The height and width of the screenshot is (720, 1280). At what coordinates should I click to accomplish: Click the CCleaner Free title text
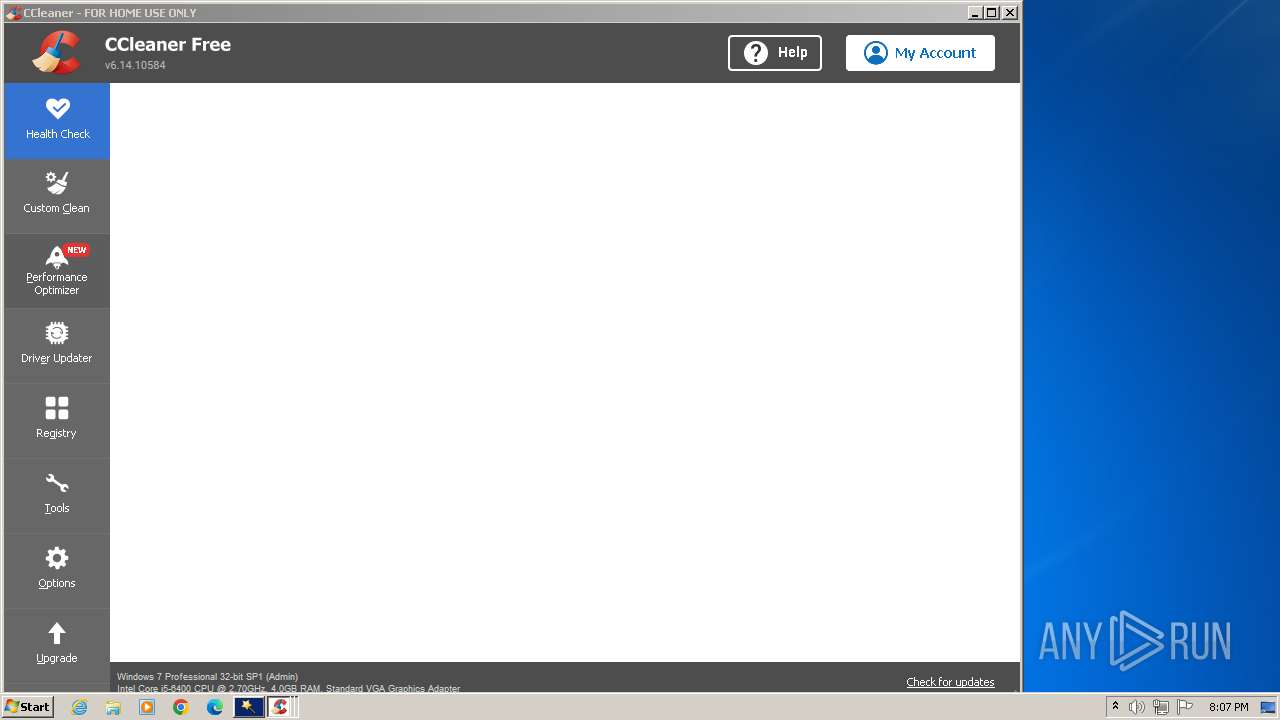coord(168,44)
